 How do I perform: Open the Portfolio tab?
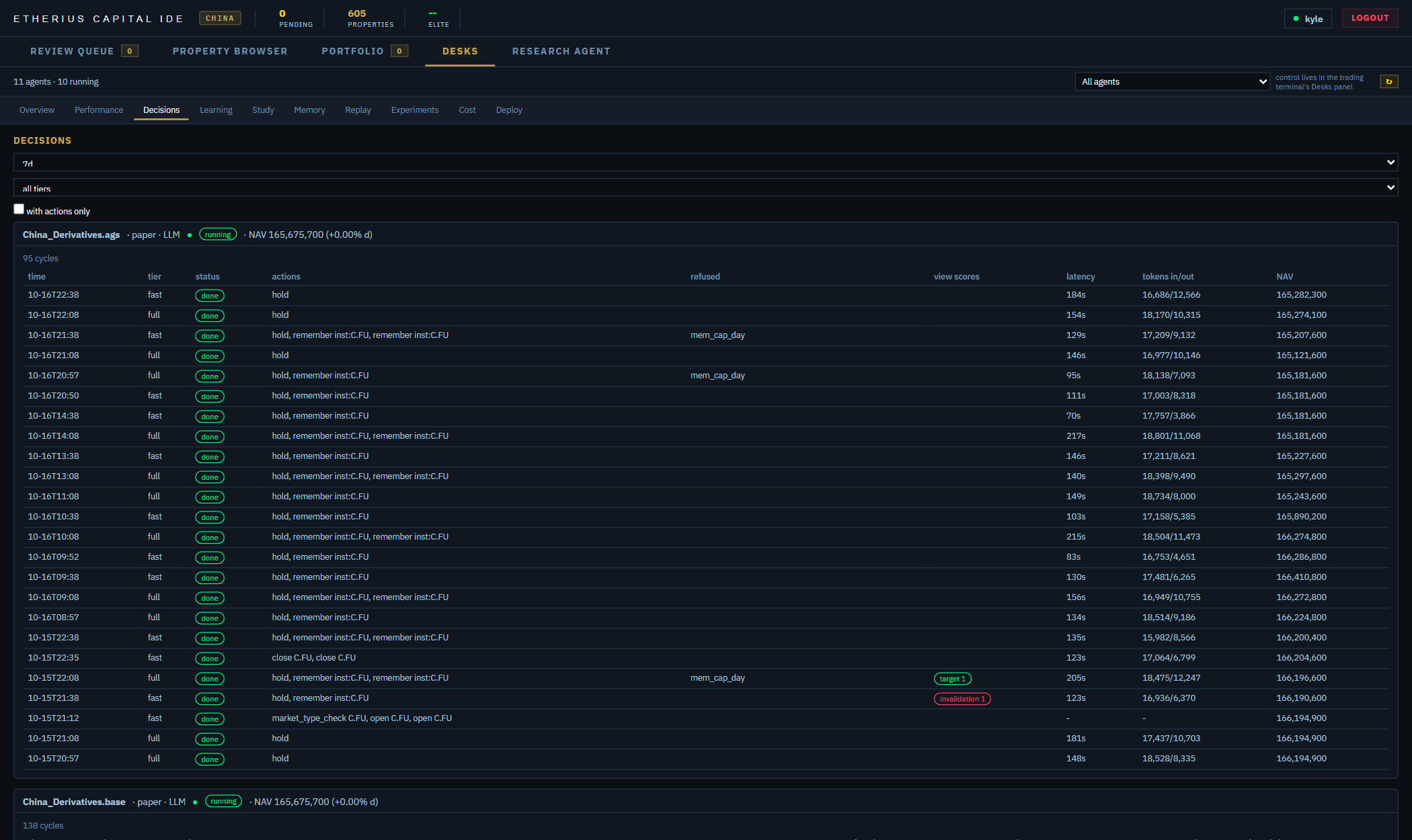coord(364,51)
